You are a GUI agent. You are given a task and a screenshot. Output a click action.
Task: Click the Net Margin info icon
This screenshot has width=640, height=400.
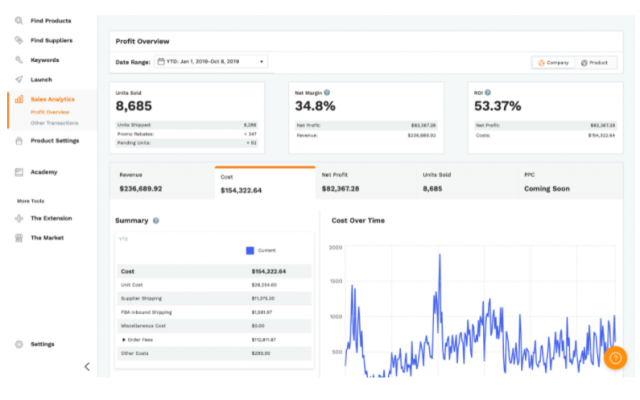tap(327, 93)
